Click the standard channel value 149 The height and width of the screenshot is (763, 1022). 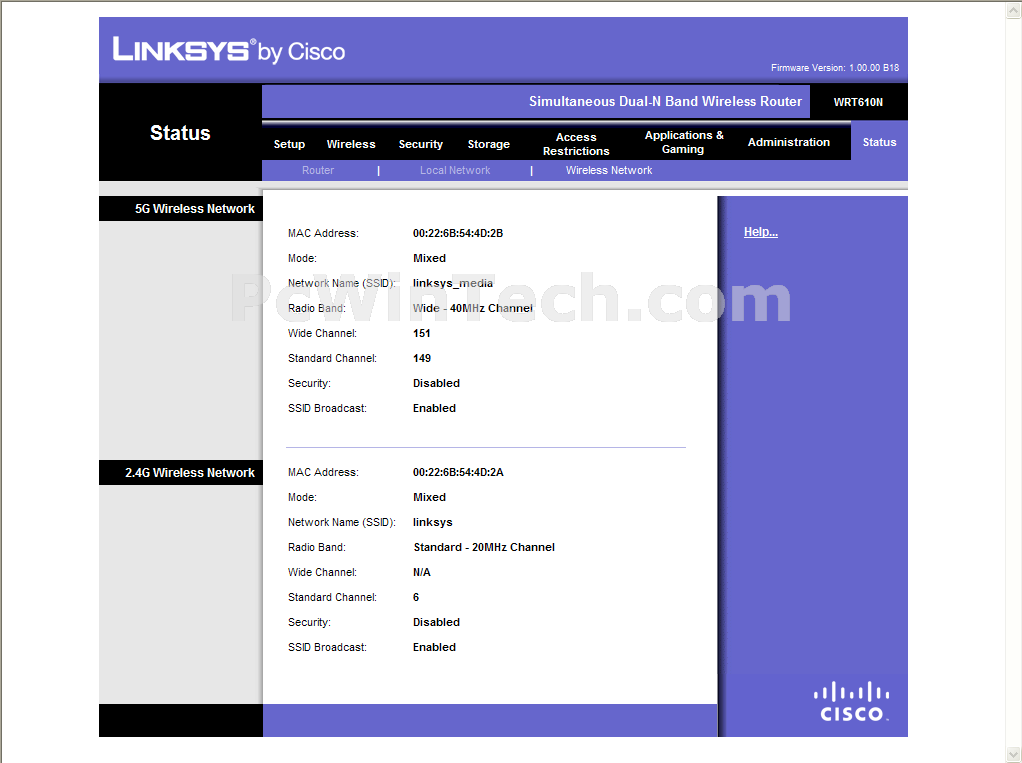tap(421, 358)
